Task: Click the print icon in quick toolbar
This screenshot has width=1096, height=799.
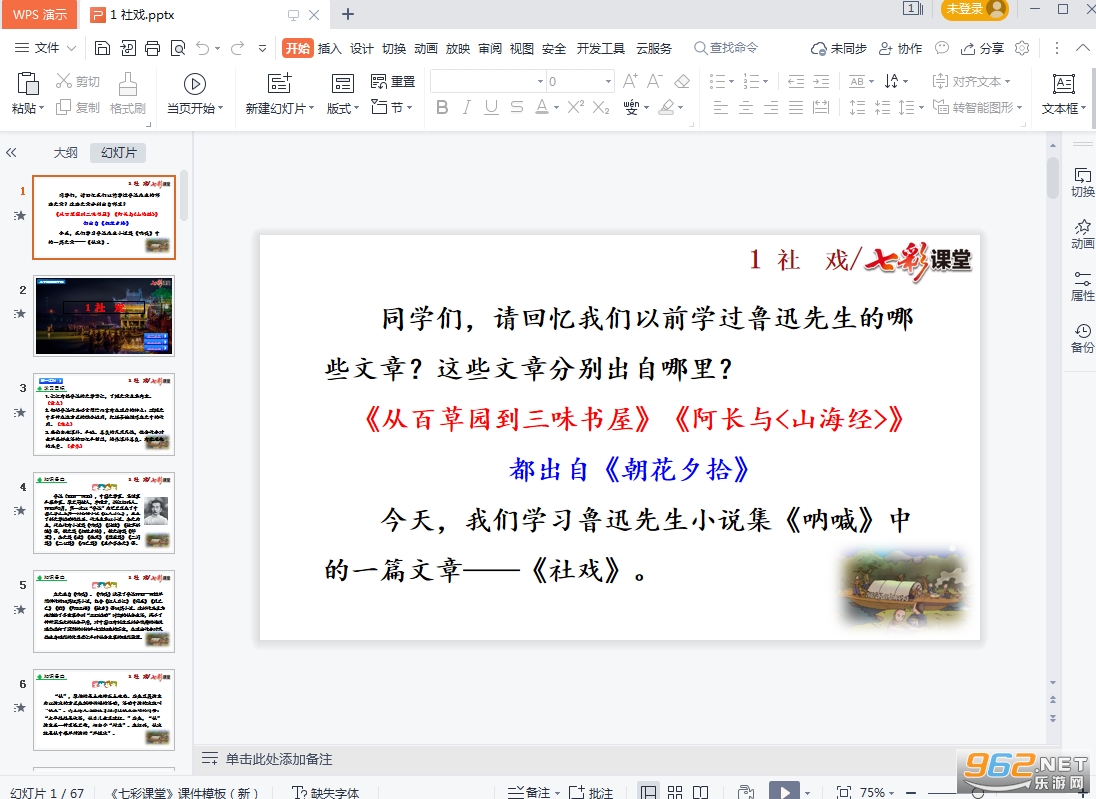Action: [152, 48]
